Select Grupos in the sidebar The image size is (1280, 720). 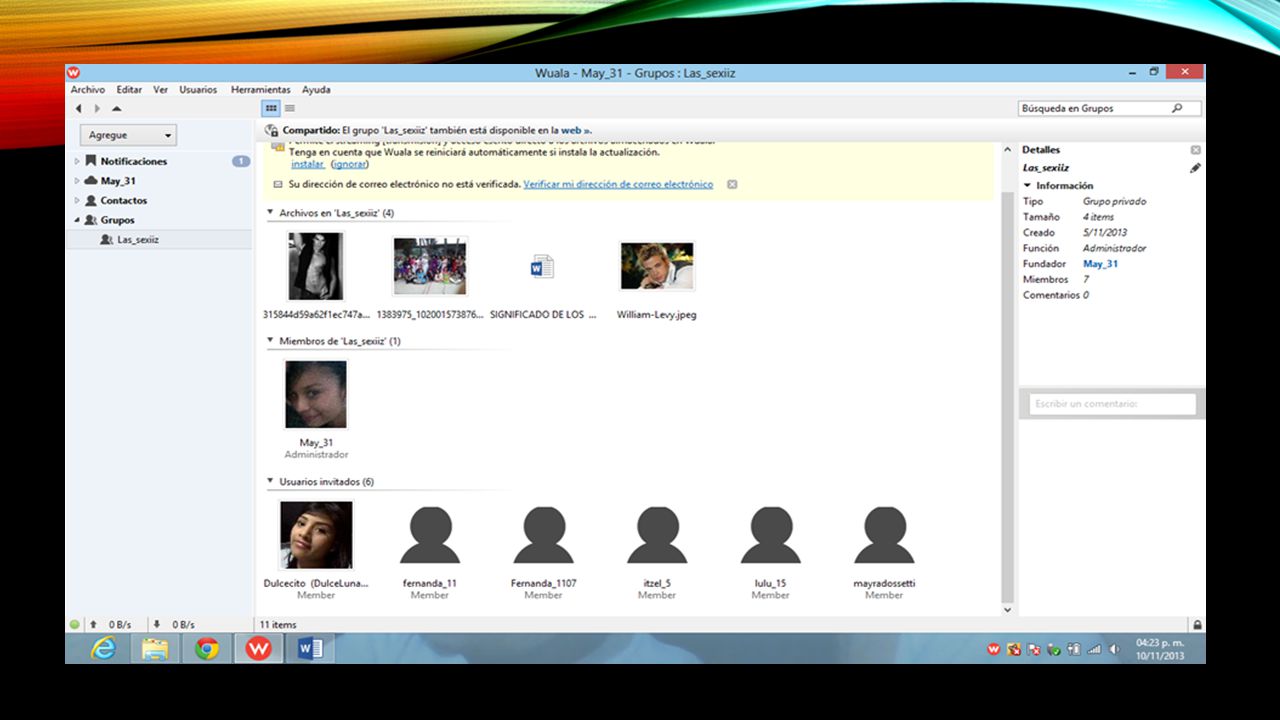coord(117,220)
